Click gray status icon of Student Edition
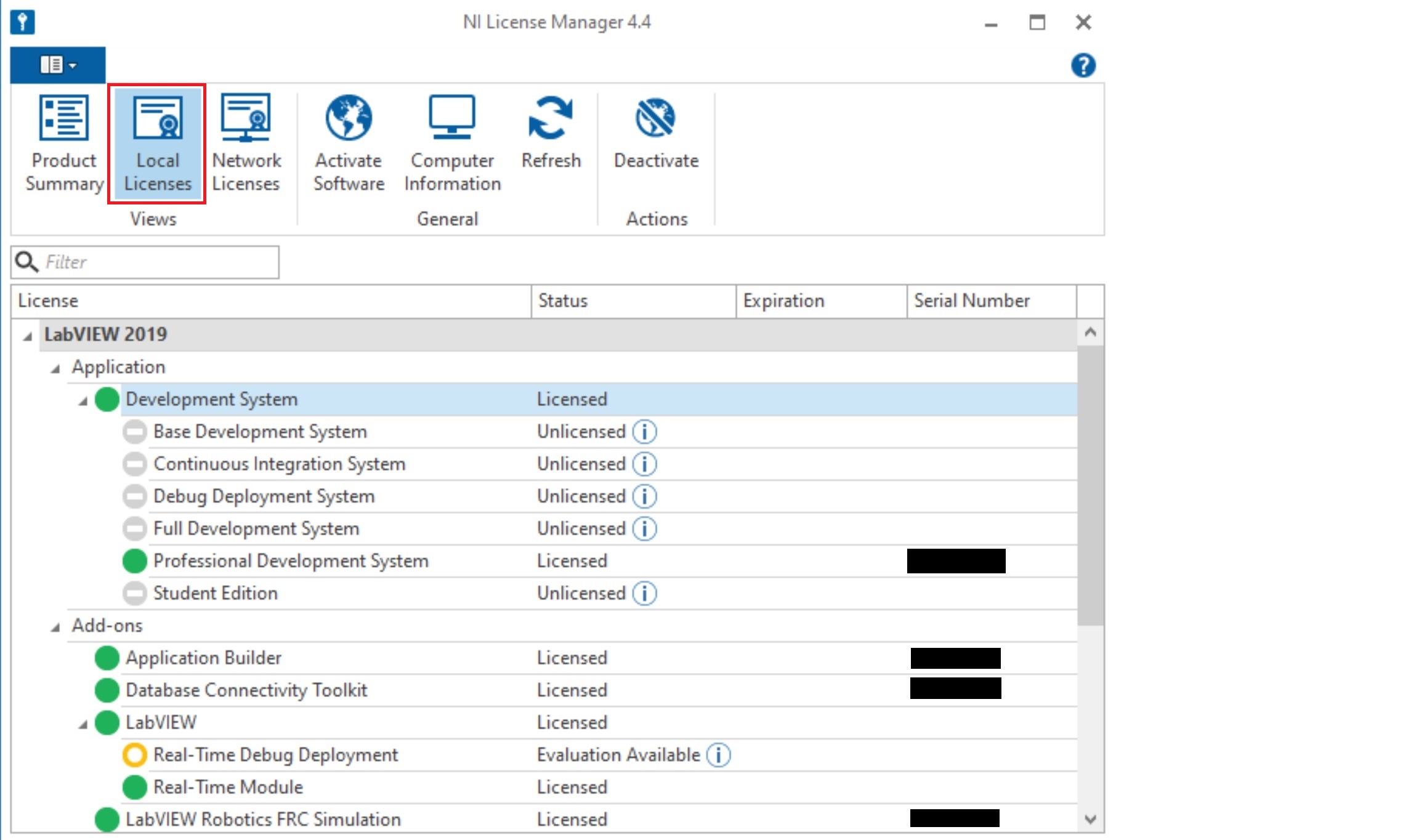Viewport: 1419px width, 840px height. 135,593
